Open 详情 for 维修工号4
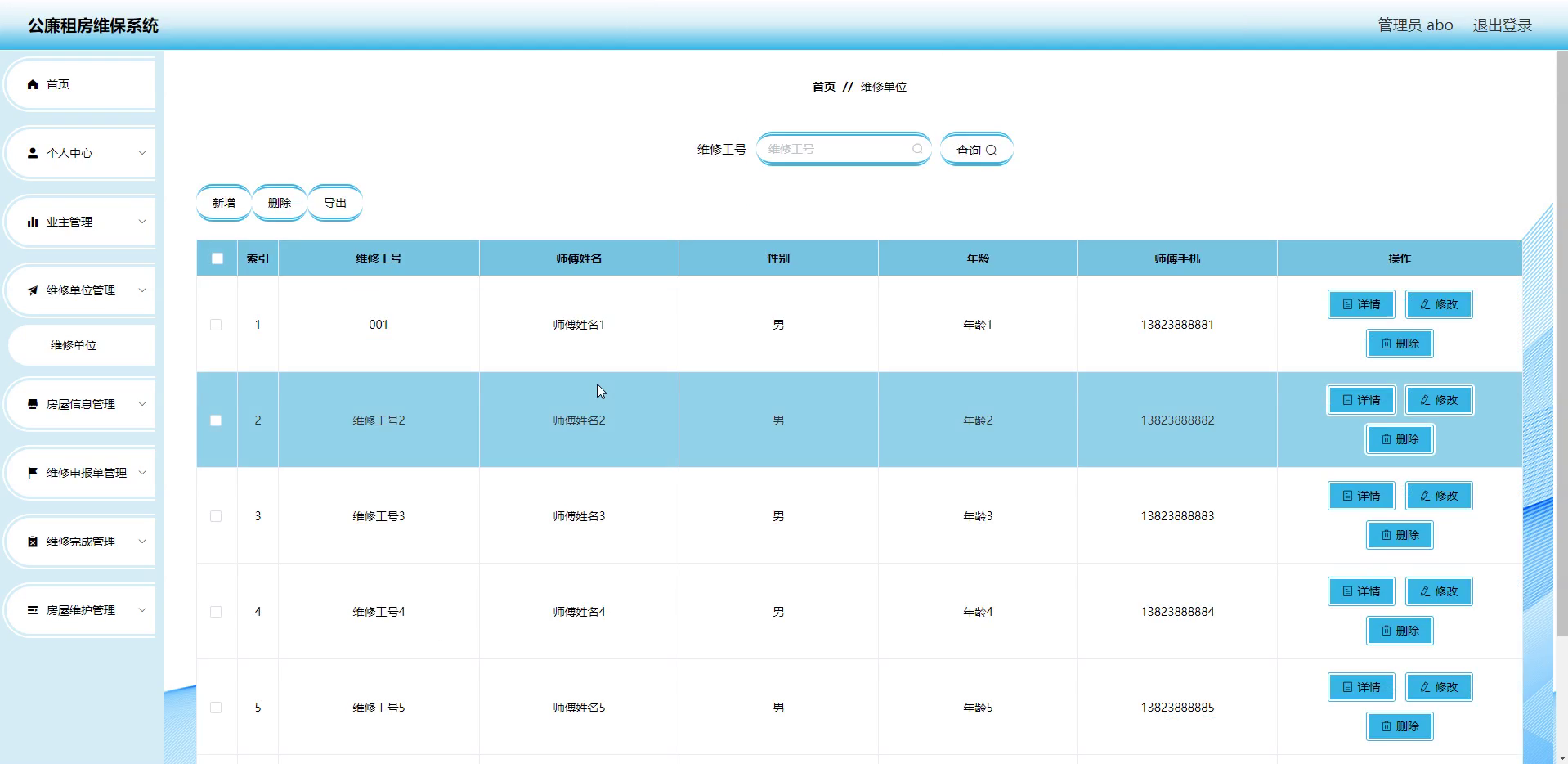 1361,591
